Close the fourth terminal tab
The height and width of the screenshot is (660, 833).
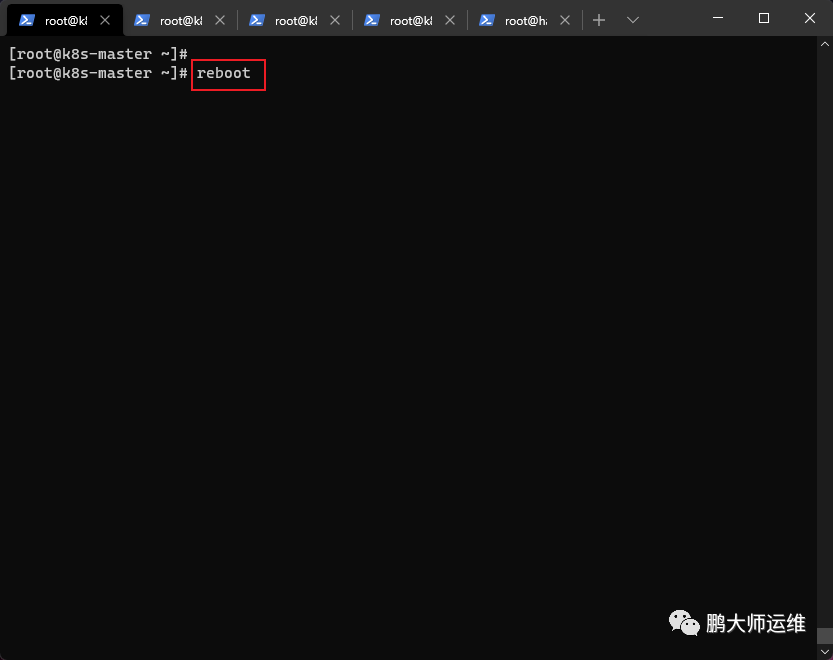click(x=450, y=20)
